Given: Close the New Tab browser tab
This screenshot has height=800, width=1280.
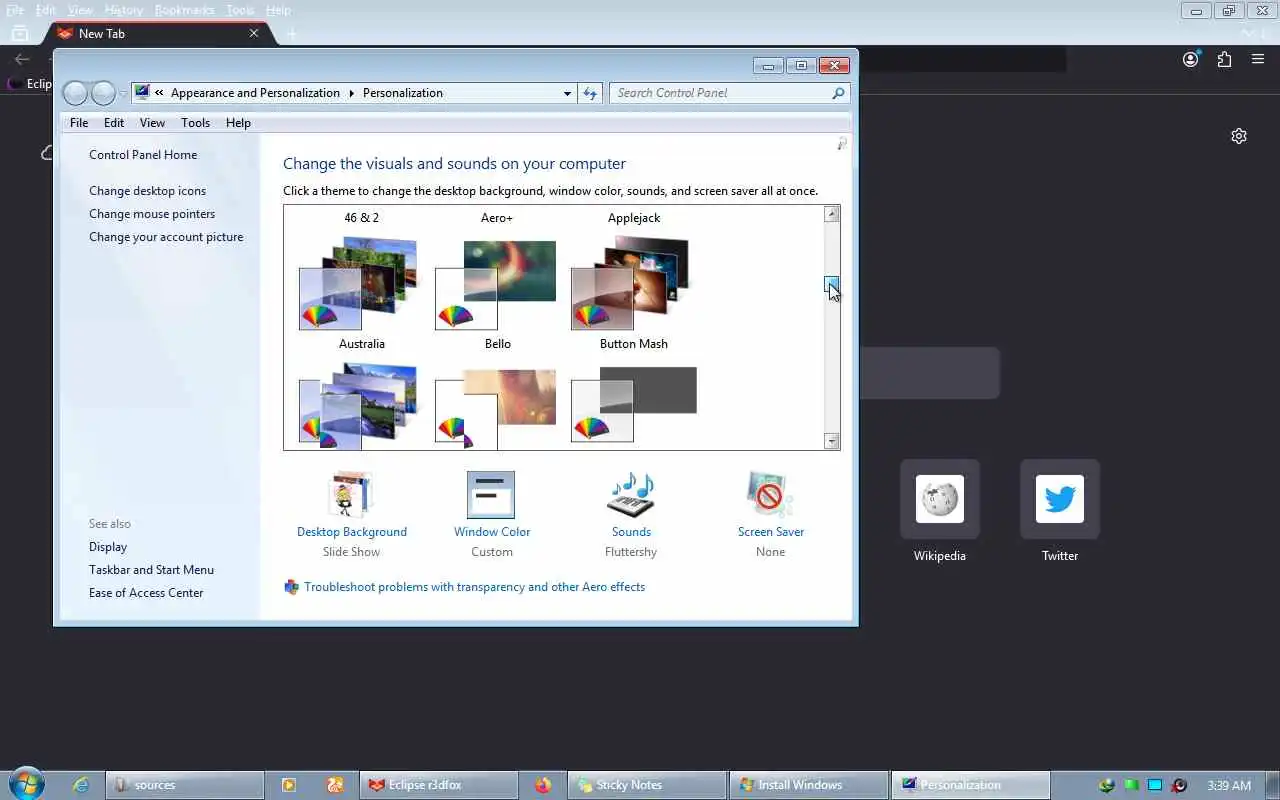Looking at the screenshot, I should [254, 33].
